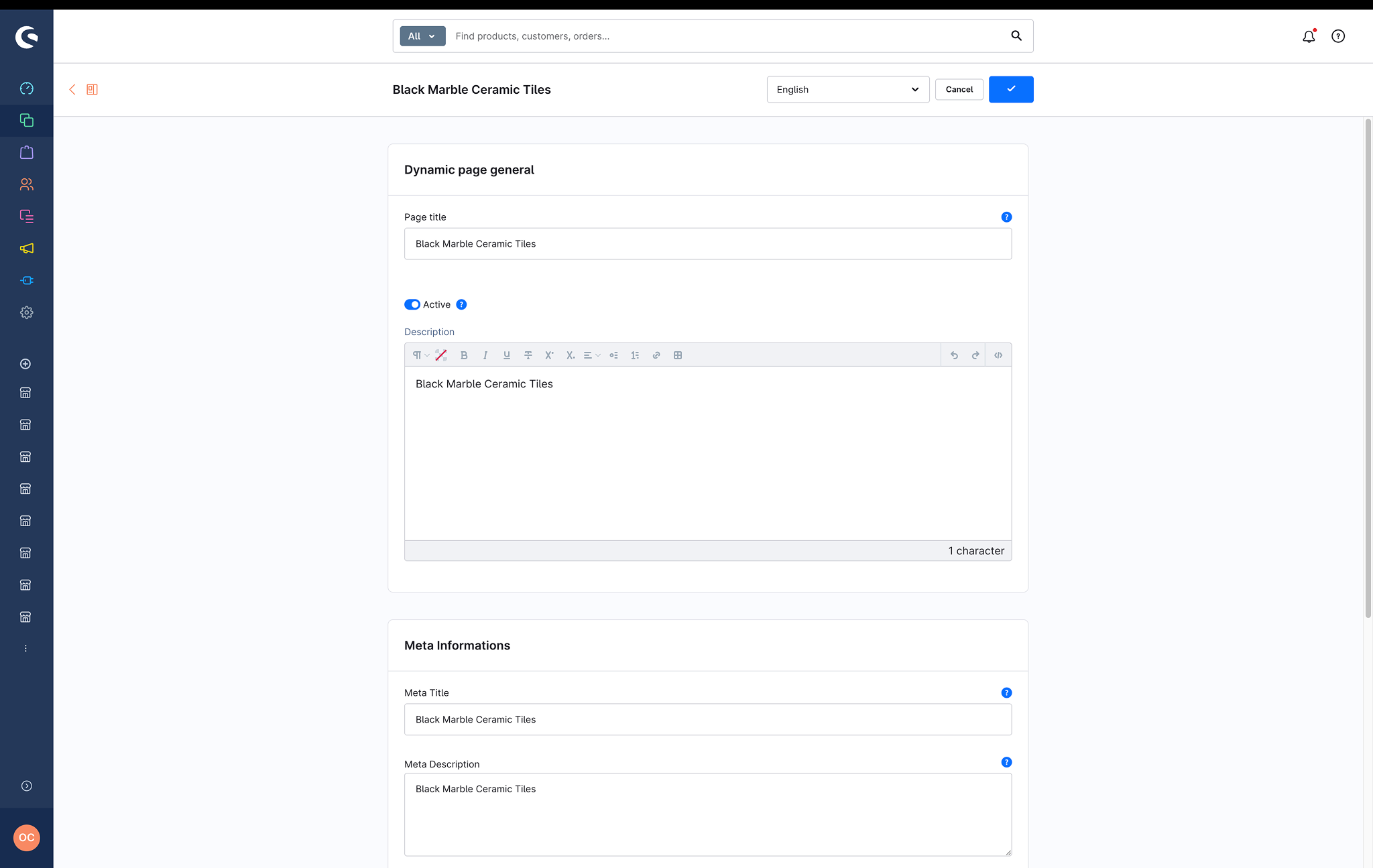
Task: Click the Cancel button
Action: 959,89
